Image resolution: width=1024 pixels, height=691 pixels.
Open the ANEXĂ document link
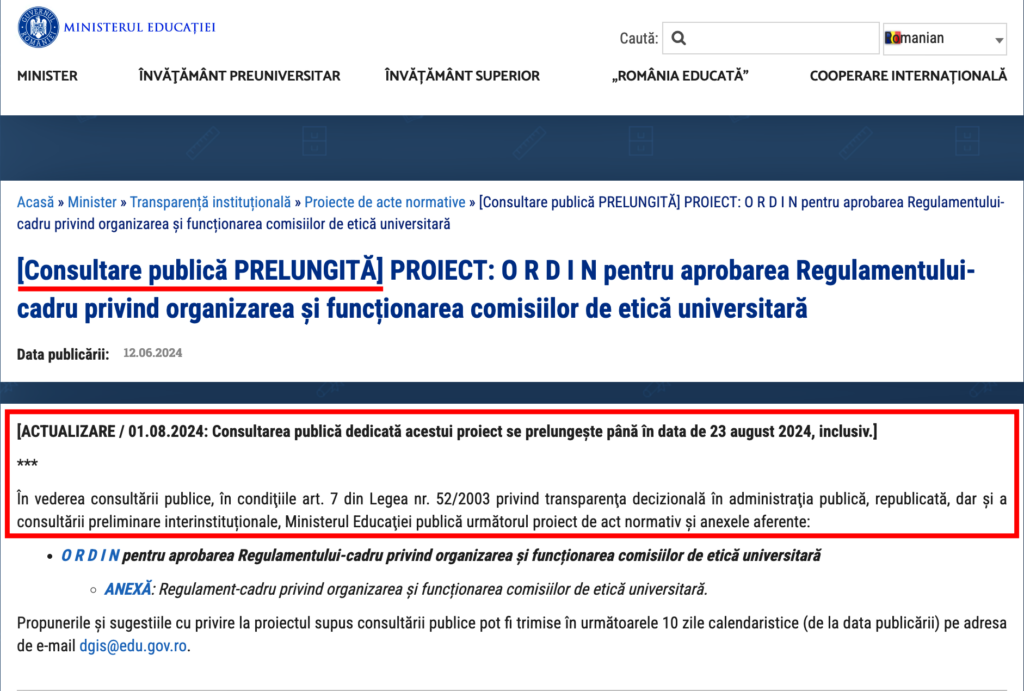pyautogui.click(x=129, y=589)
